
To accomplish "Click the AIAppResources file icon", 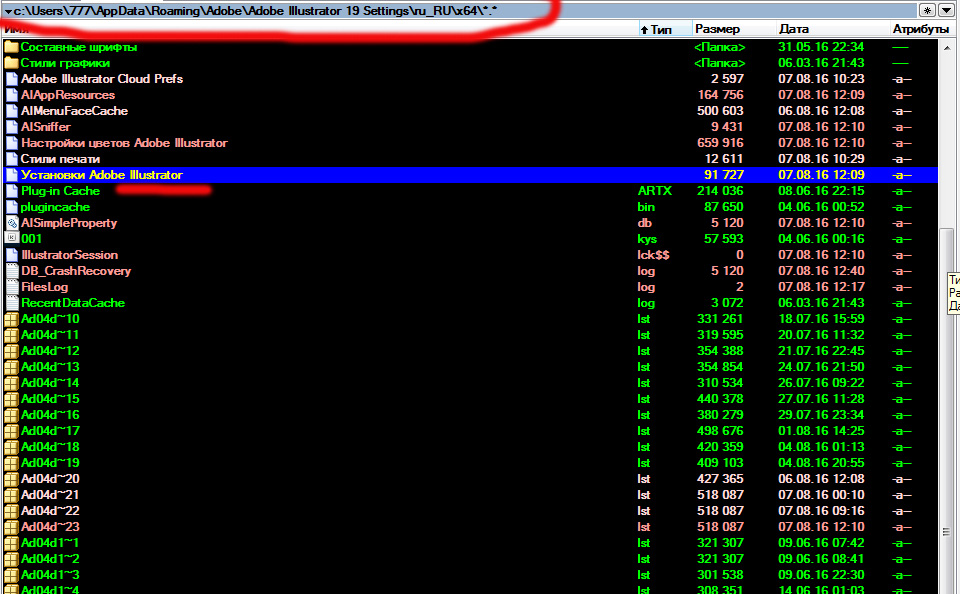I will [x=12, y=95].
